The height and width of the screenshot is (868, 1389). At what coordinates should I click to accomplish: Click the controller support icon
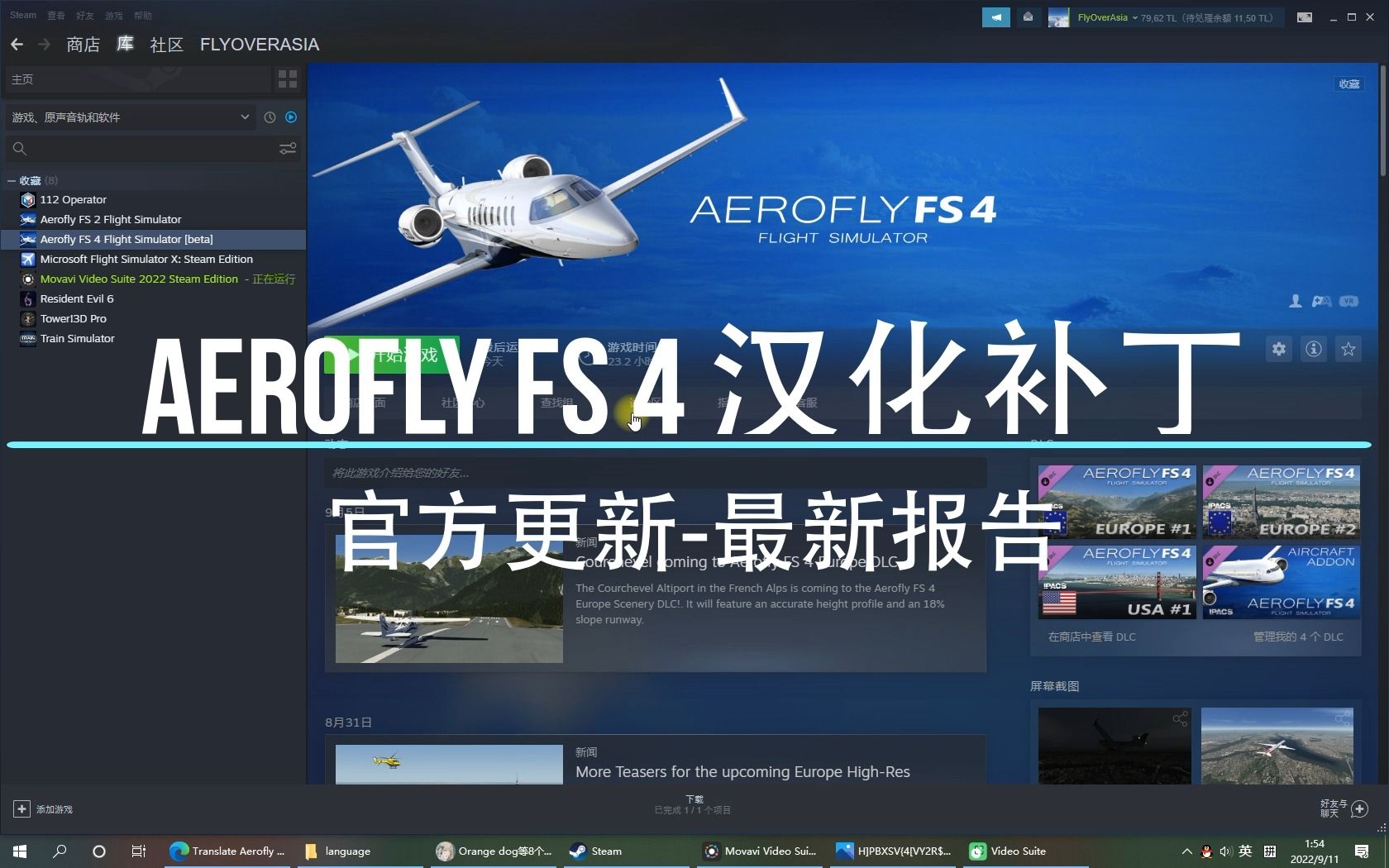pos(1320,302)
